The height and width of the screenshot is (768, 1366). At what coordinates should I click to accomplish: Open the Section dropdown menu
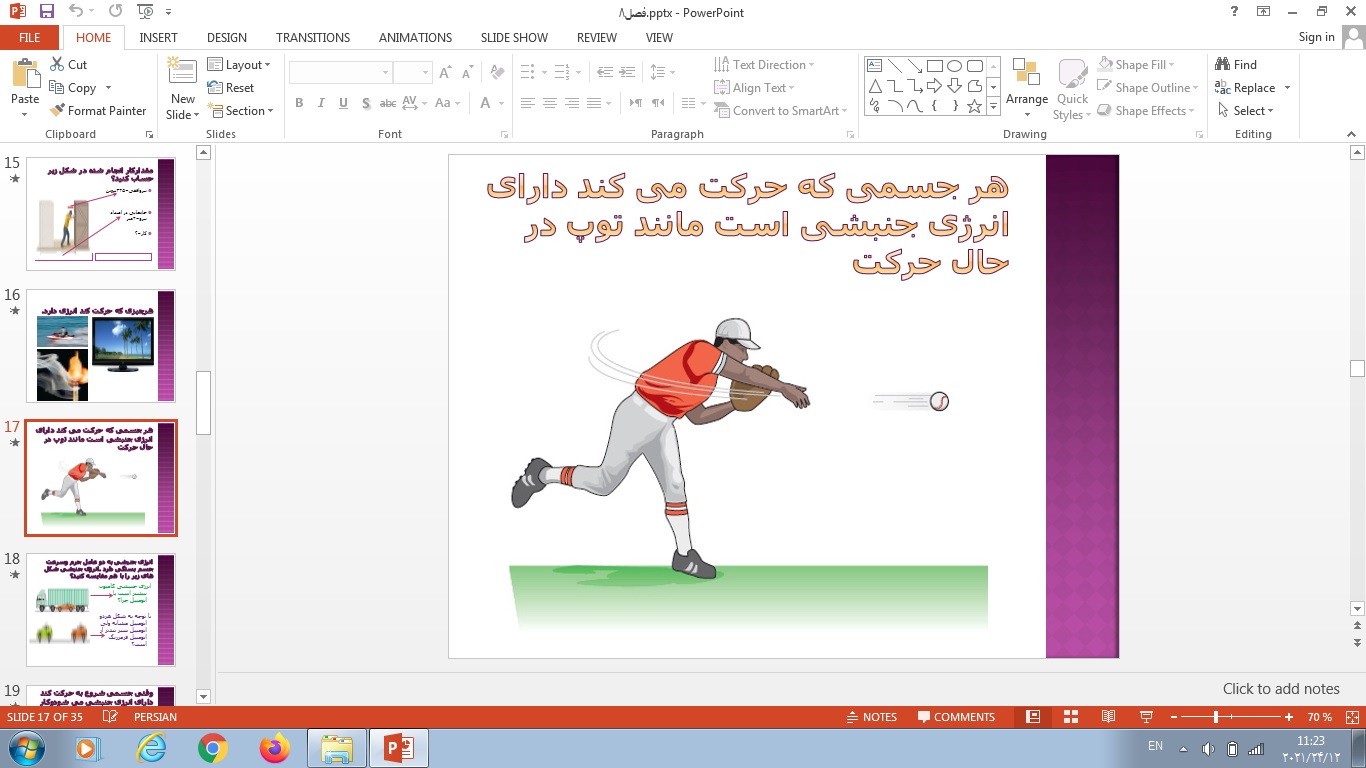(x=240, y=111)
